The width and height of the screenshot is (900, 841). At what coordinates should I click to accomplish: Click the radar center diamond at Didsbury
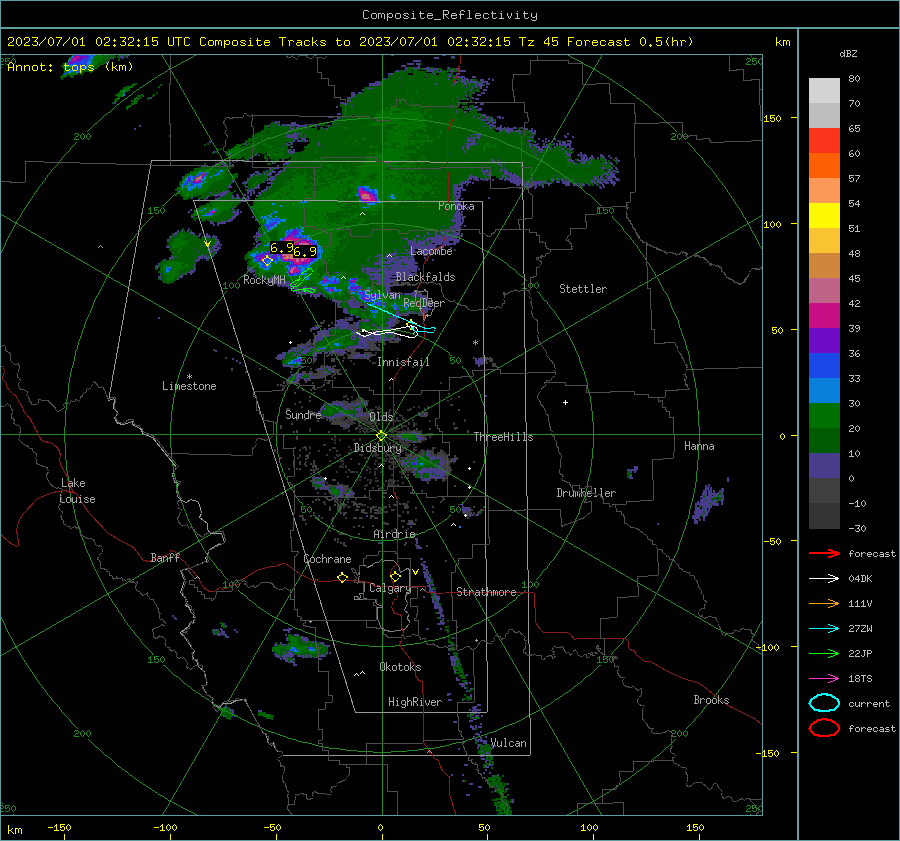click(x=381, y=436)
